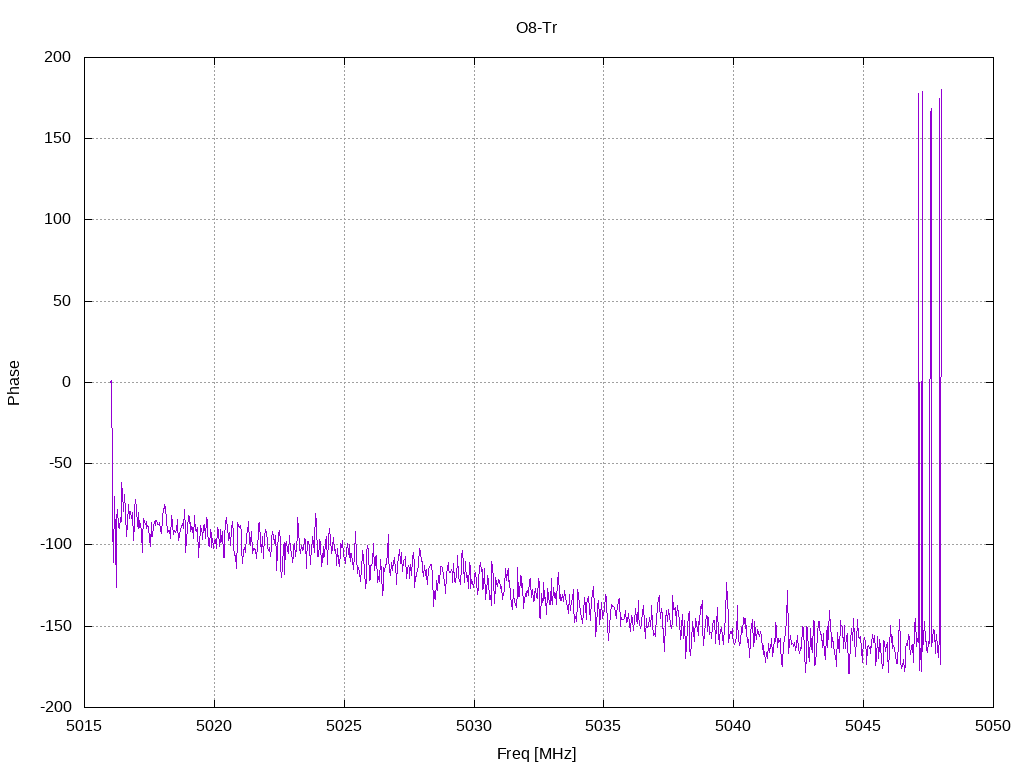The height and width of the screenshot is (768, 1024).
Task: Click the y-axis tick label 0
Action: tap(67, 382)
